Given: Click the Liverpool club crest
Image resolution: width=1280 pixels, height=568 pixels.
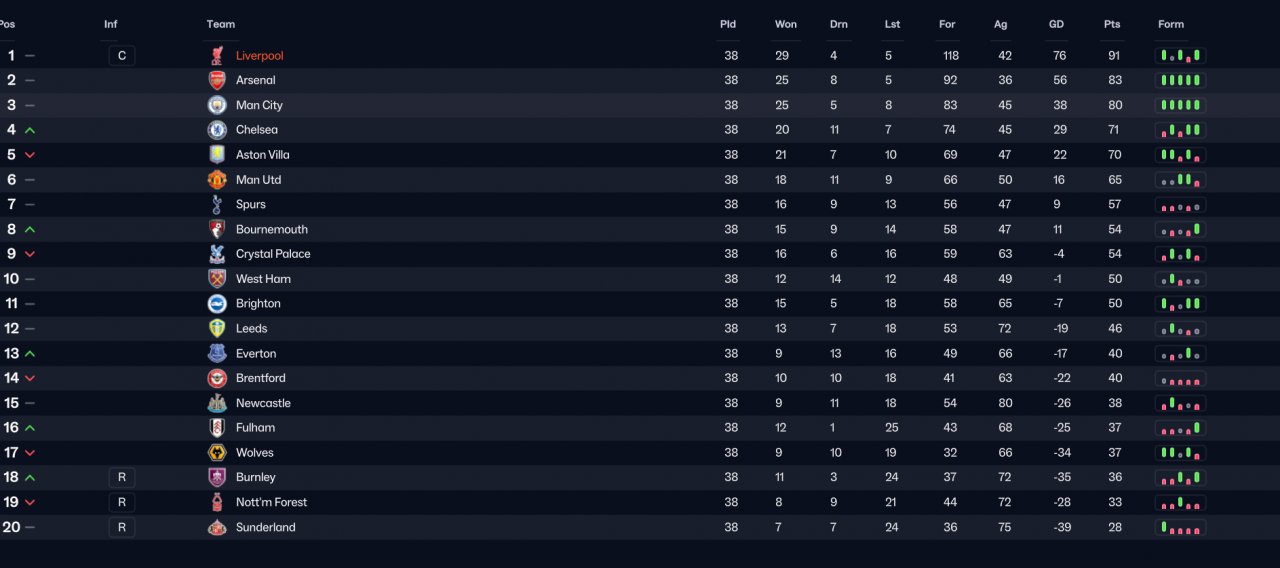Looking at the screenshot, I should coord(217,56).
